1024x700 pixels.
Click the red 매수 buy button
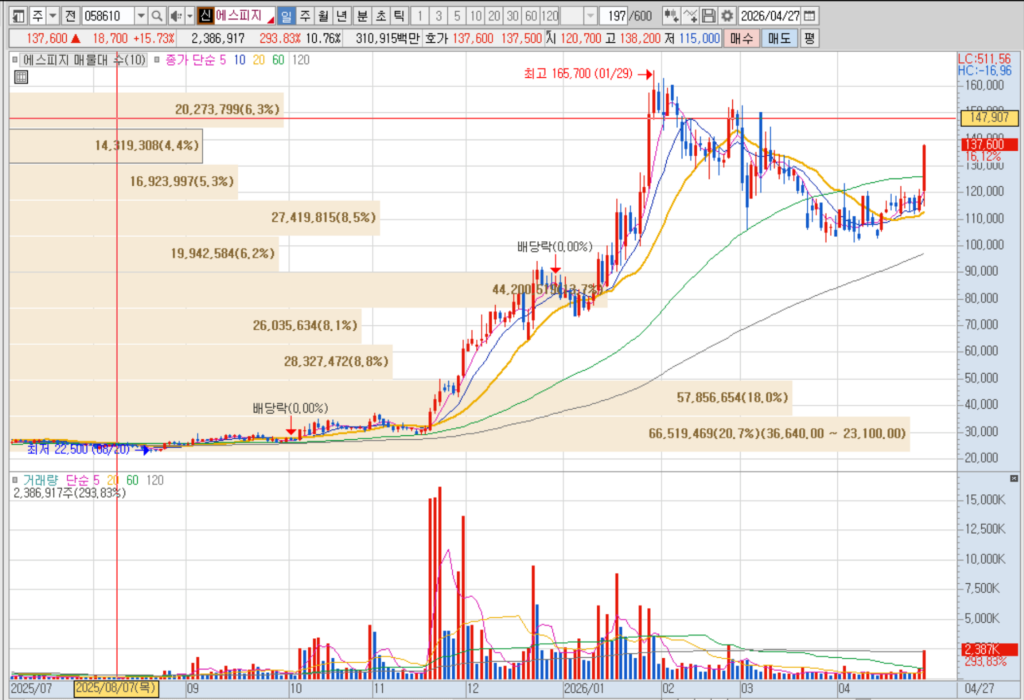tap(741, 39)
